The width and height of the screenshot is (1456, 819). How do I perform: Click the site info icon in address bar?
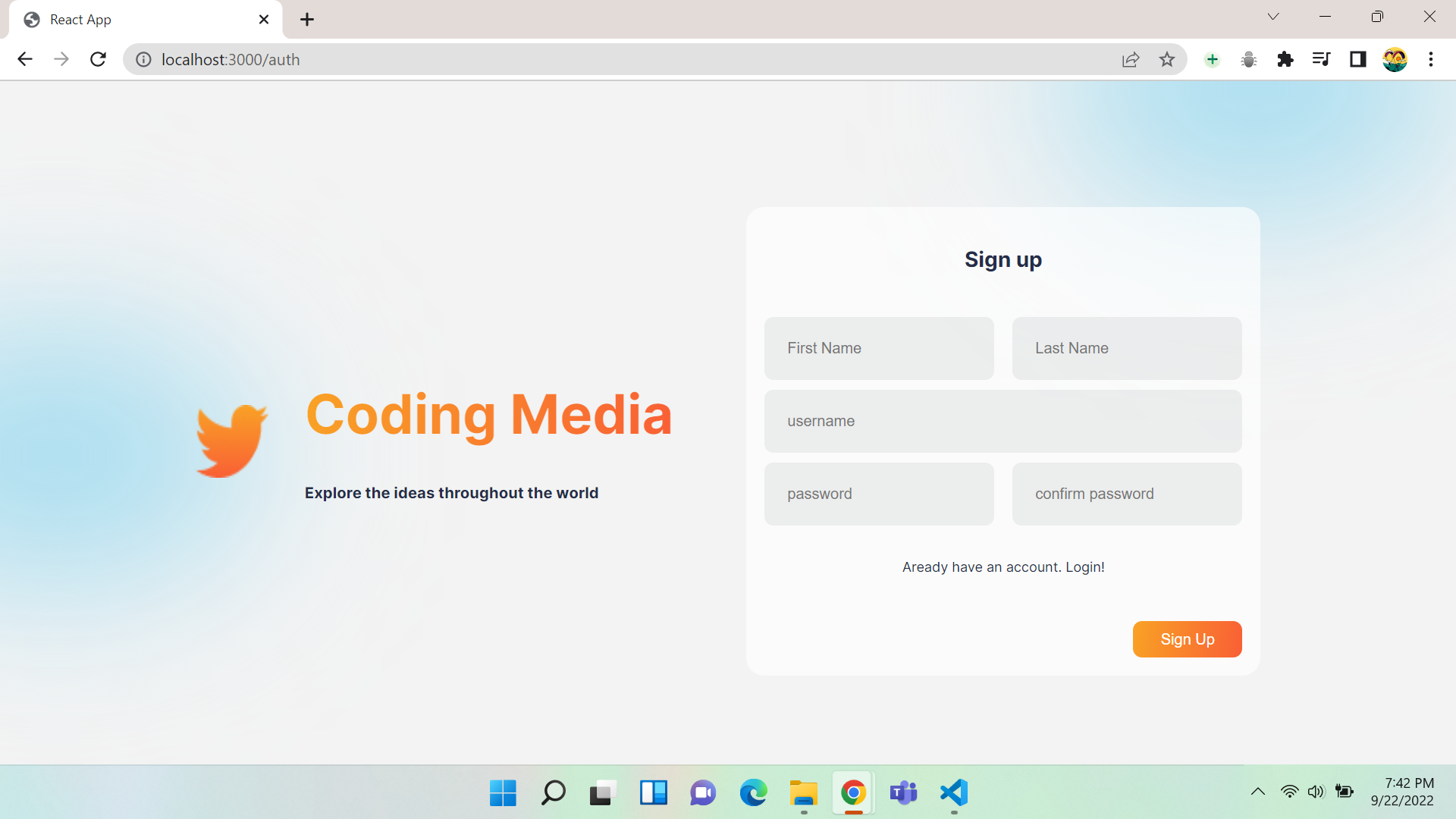pos(143,59)
